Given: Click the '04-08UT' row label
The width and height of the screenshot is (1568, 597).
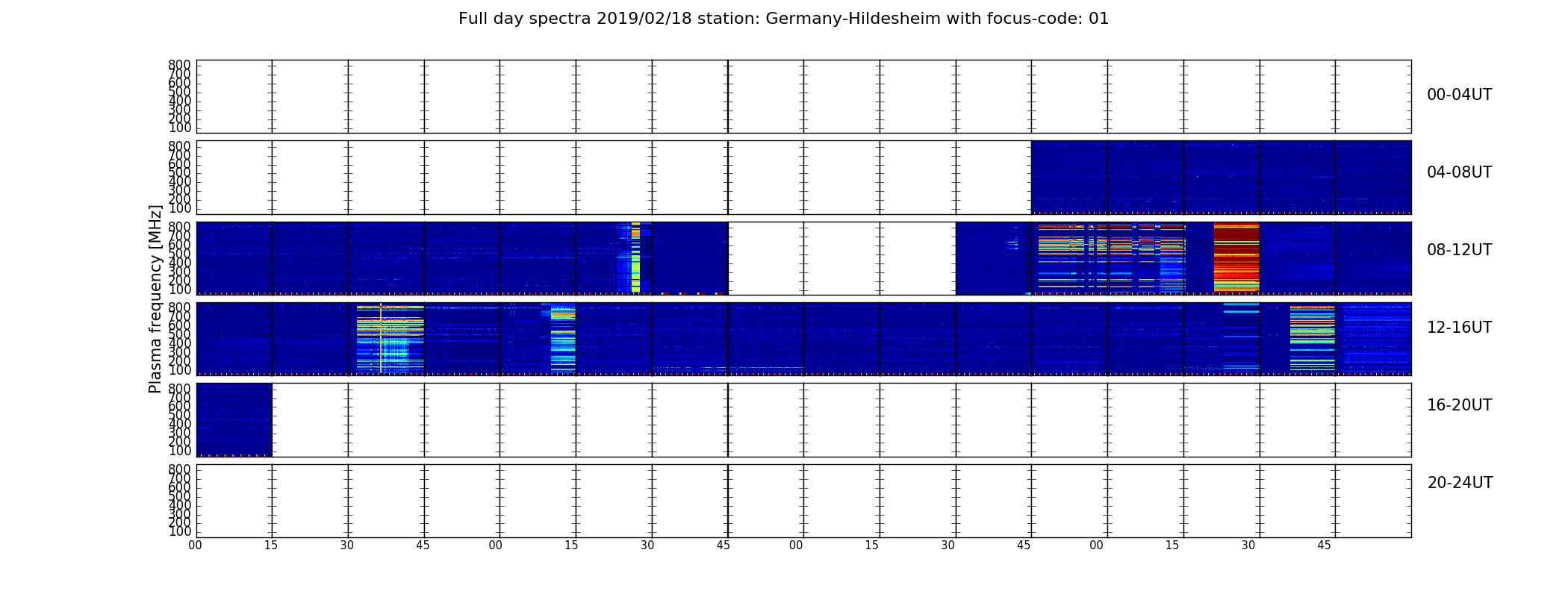Looking at the screenshot, I should click(x=1459, y=172).
